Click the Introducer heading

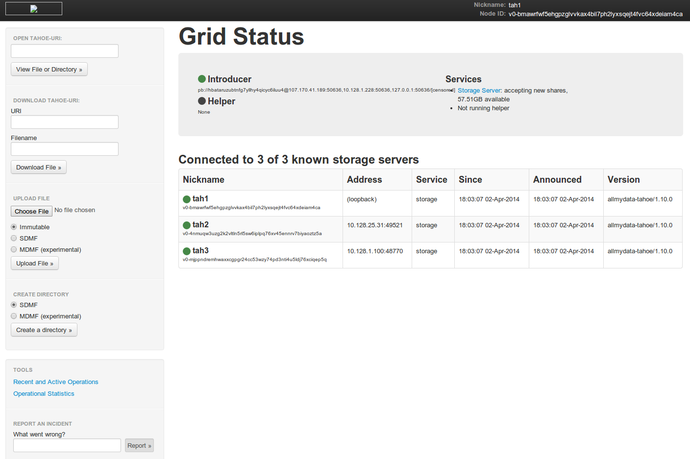point(229,79)
